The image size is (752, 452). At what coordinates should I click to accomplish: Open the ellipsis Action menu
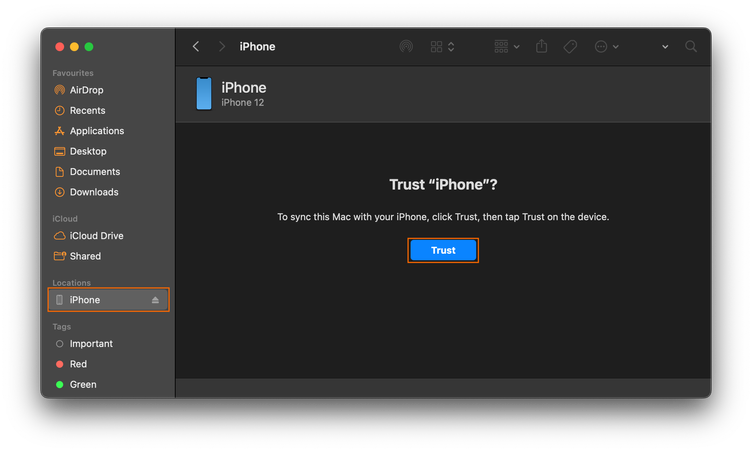click(x=606, y=47)
